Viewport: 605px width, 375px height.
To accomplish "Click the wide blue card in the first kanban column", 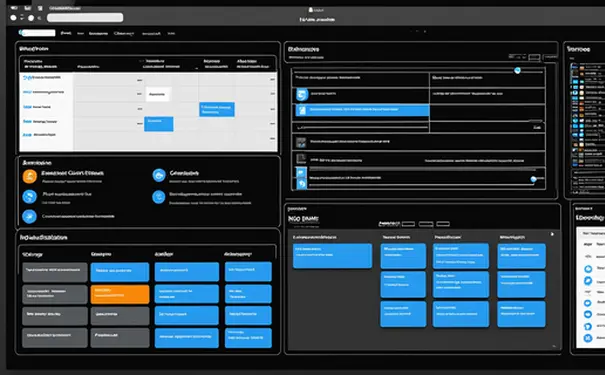I will click(332, 255).
